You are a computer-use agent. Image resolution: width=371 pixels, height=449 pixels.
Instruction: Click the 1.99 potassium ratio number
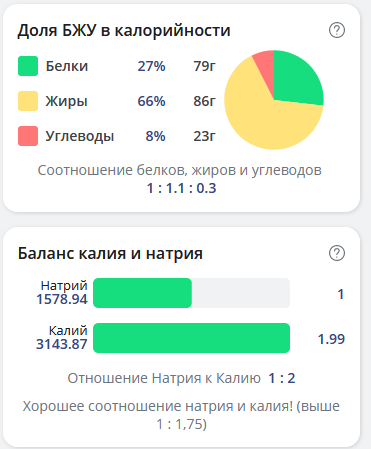pos(331,339)
